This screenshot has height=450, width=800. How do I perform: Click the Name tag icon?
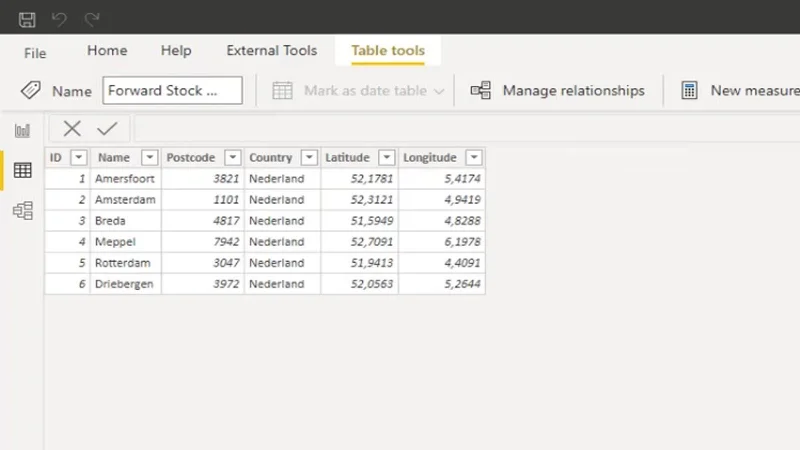click(x=31, y=90)
